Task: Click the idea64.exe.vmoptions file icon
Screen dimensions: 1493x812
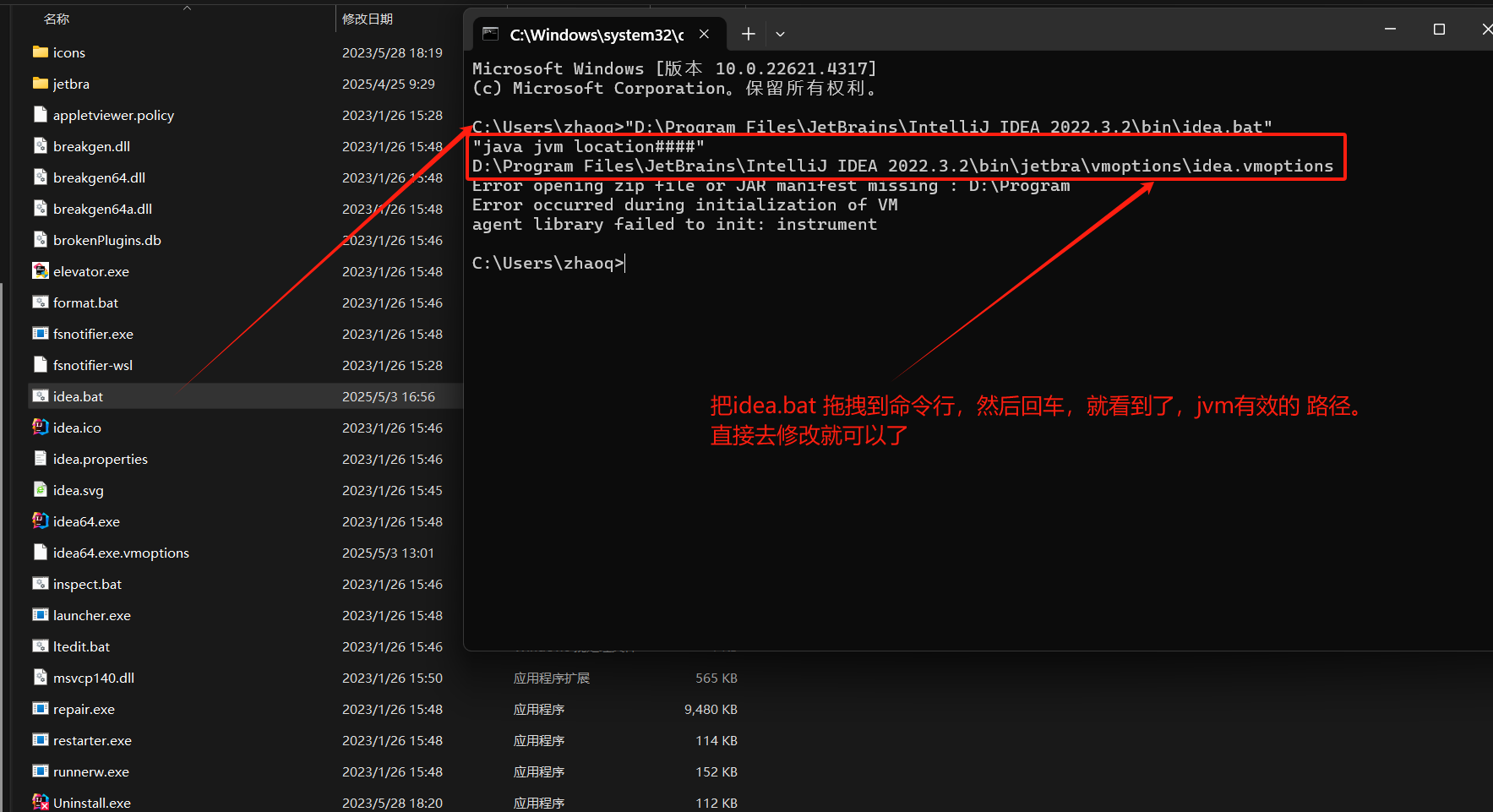Action: pyautogui.click(x=40, y=553)
